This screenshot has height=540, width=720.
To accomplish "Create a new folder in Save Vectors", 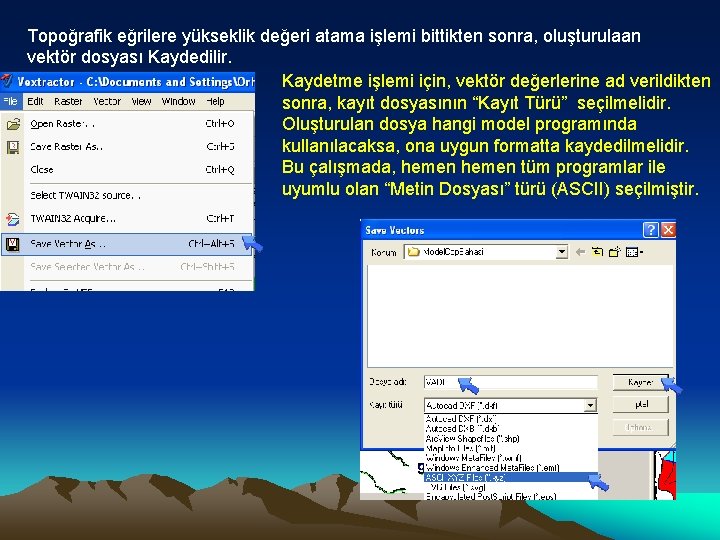I will click(x=614, y=252).
